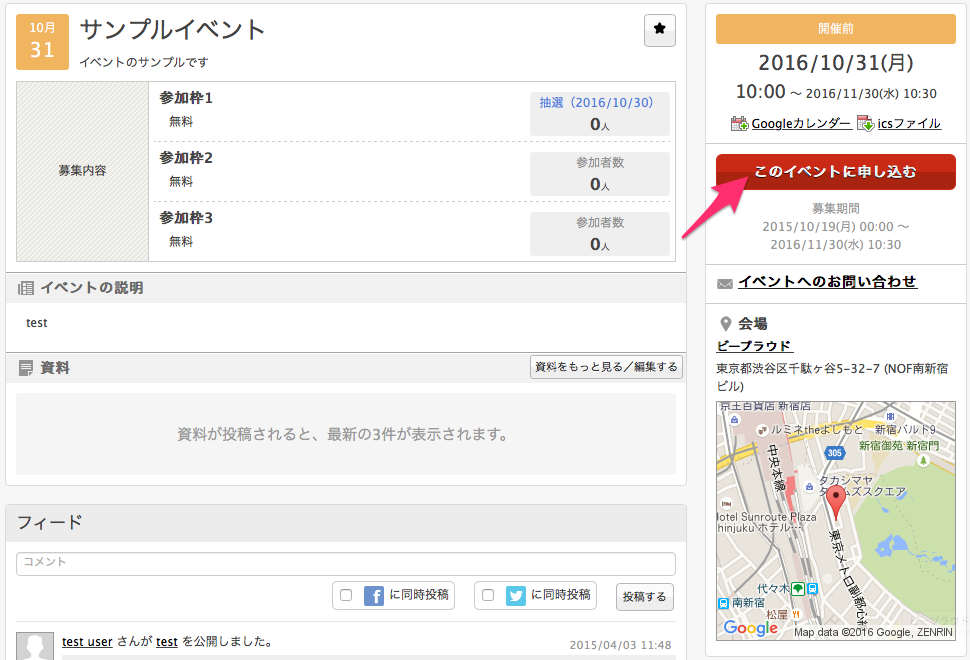Viewport: 970px width, 660px height.
Task: Click the 募集内容 label cell
Action: pyautogui.click(x=82, y=171)
